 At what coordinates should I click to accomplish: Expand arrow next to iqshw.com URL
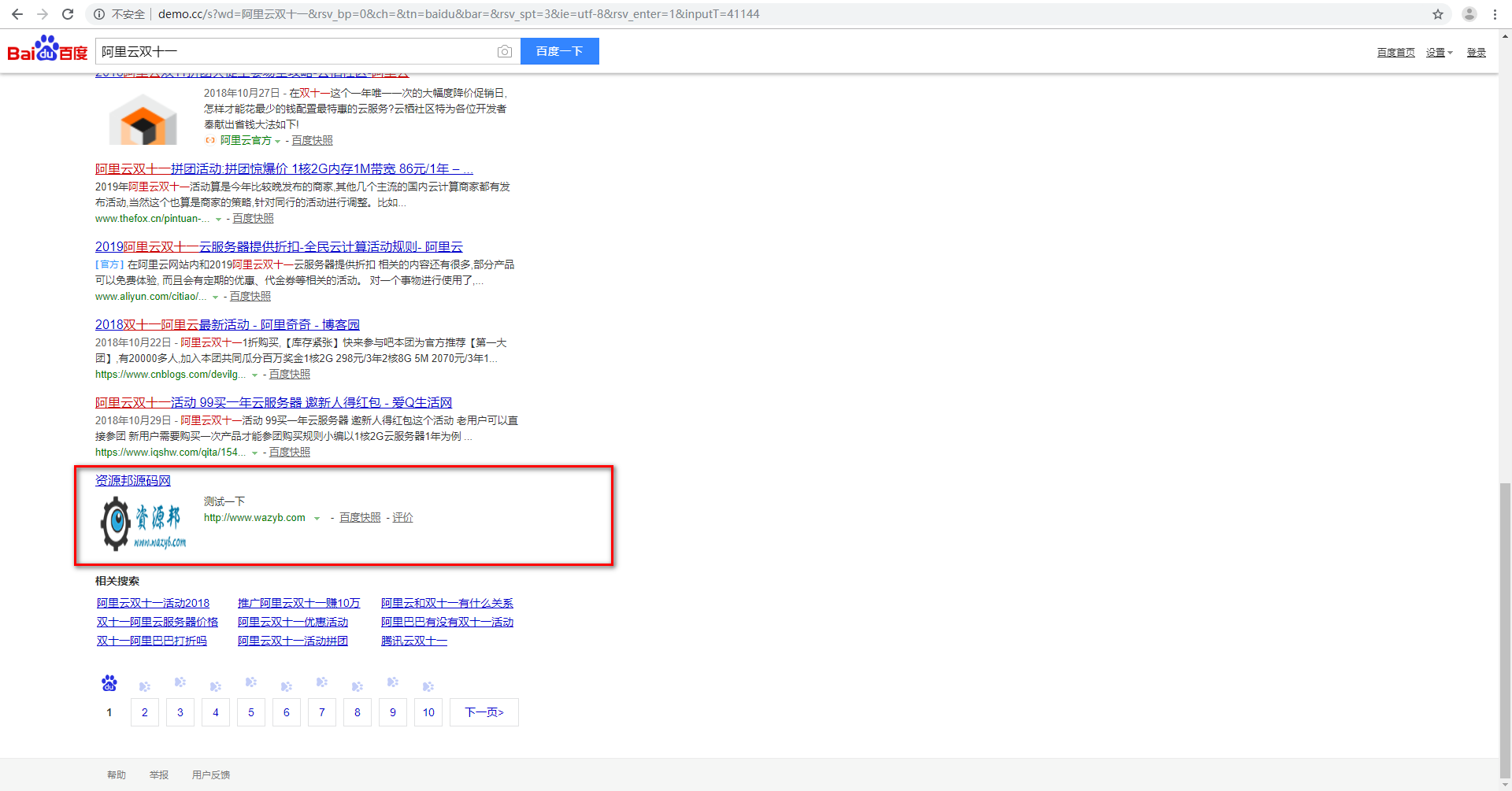[254, 453]
